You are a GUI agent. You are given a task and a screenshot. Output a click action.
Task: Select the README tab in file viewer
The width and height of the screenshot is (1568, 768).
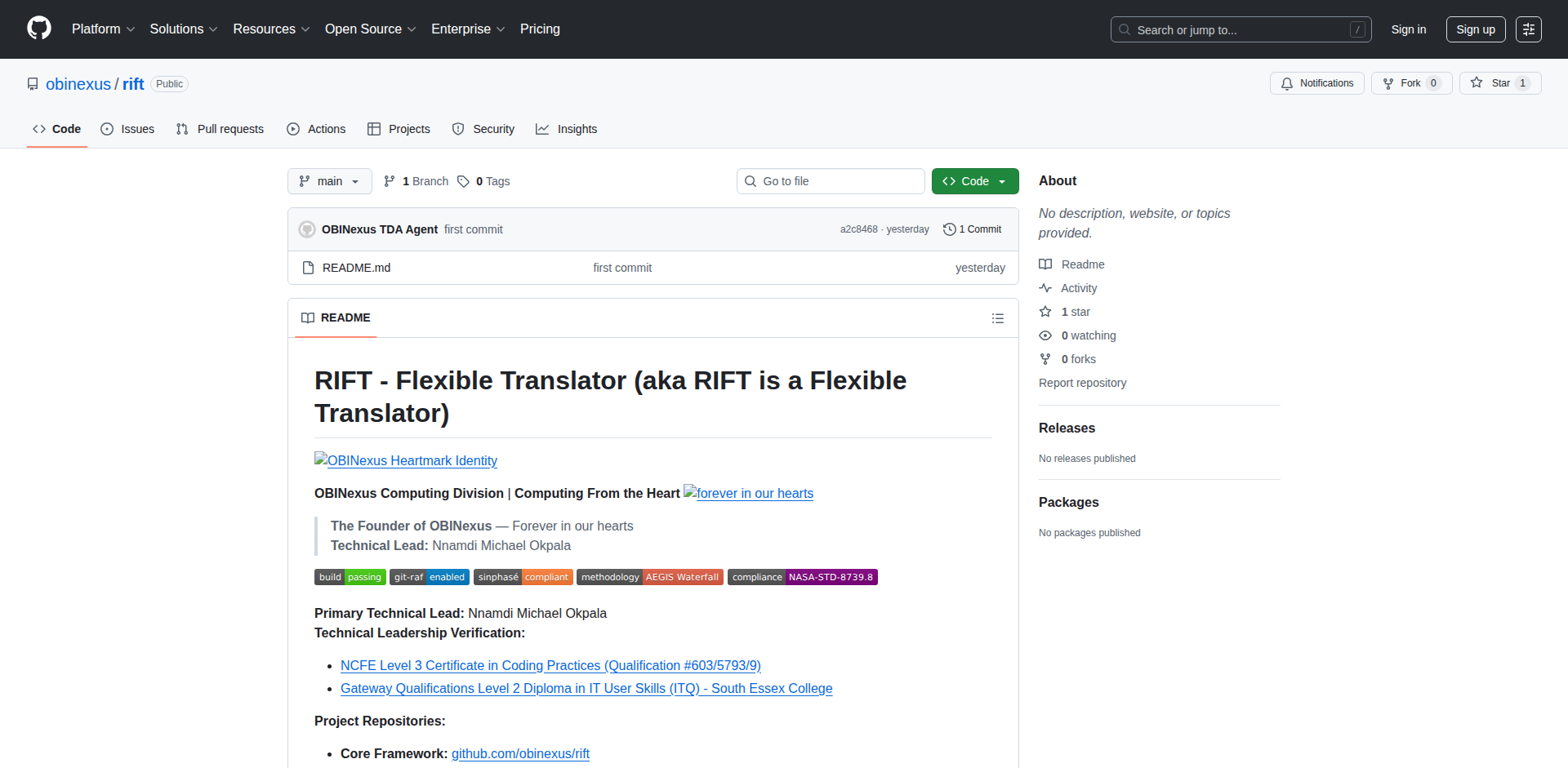(x=336, y=317)
